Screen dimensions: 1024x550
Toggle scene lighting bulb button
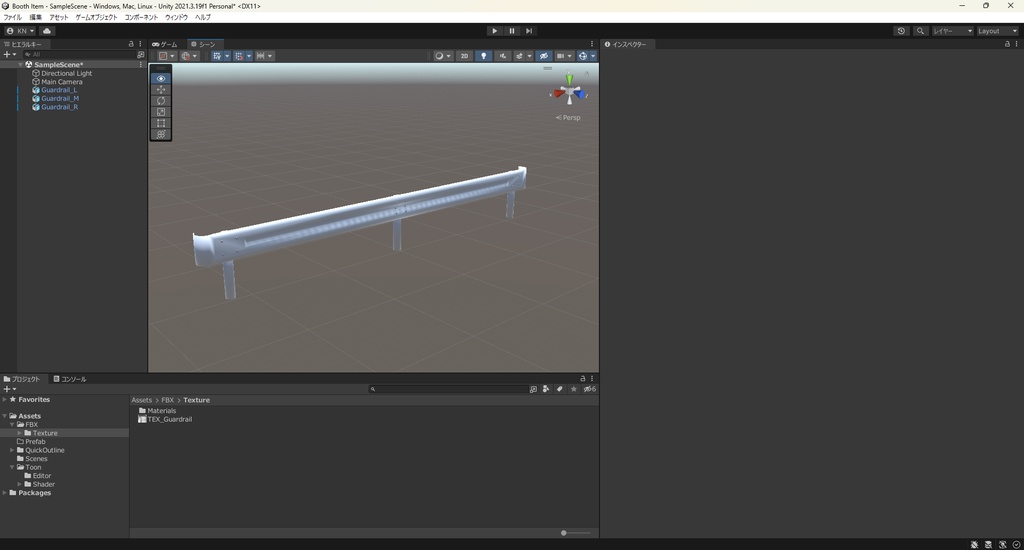[x=483, y=56]
